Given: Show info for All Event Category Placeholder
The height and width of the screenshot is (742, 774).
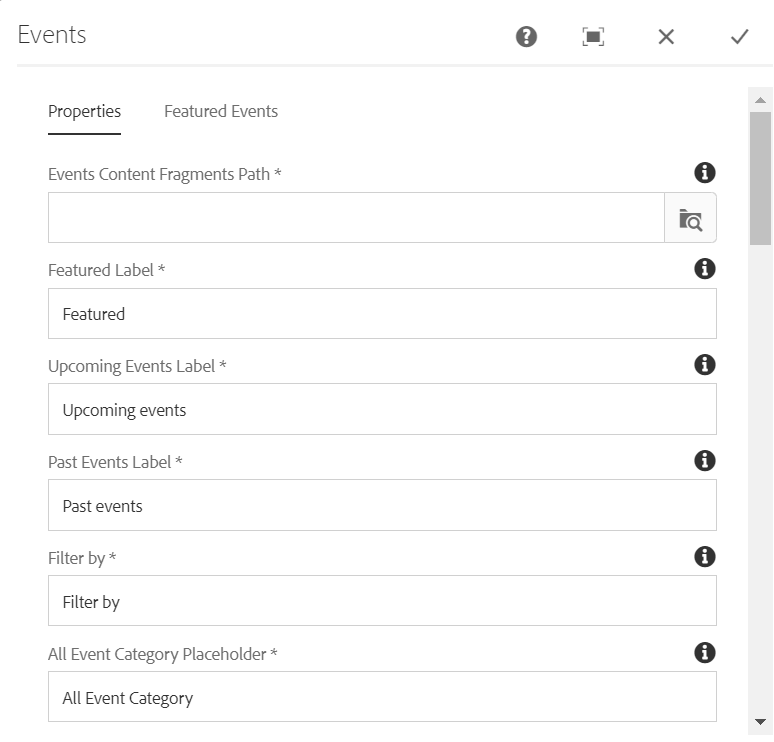Looking at the screenshot, I should click(705, 653).
